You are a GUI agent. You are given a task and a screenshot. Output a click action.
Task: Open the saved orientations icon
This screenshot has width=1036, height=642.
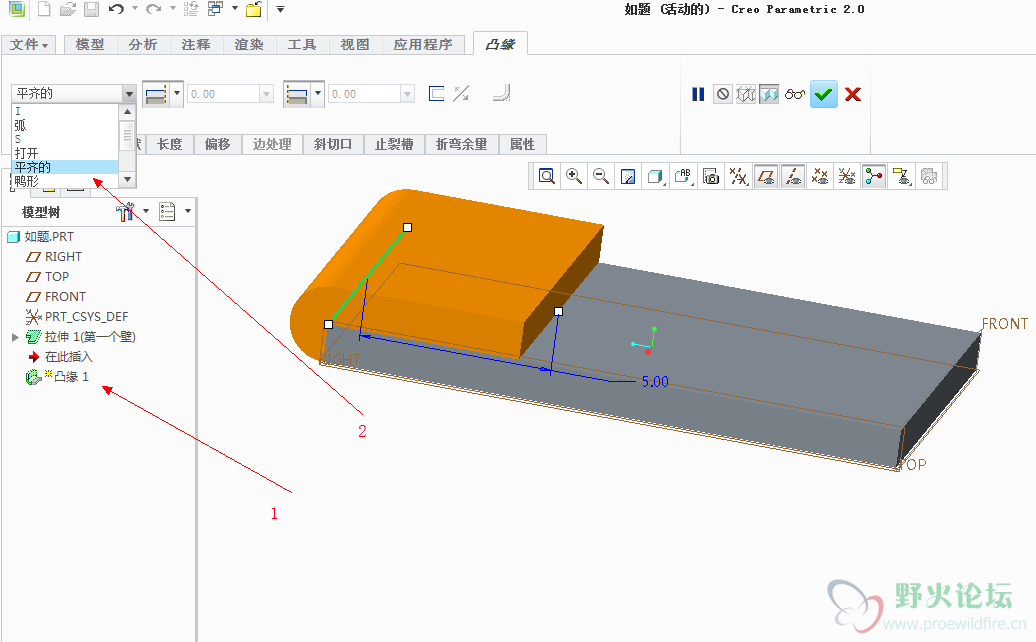pos(683,176)
